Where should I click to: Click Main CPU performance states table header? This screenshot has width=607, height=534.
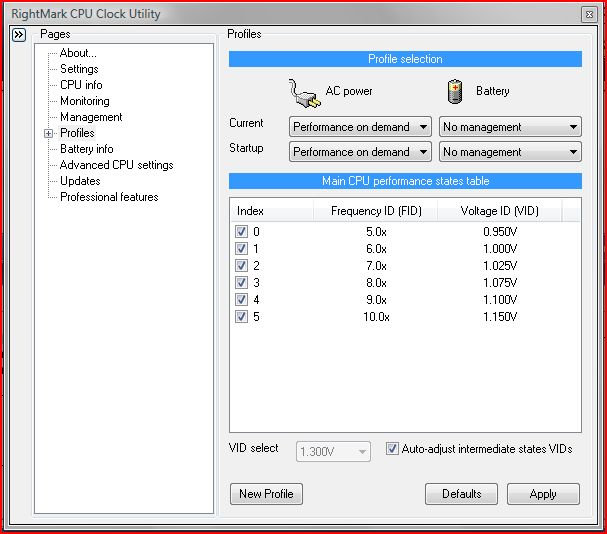point(405,181)
